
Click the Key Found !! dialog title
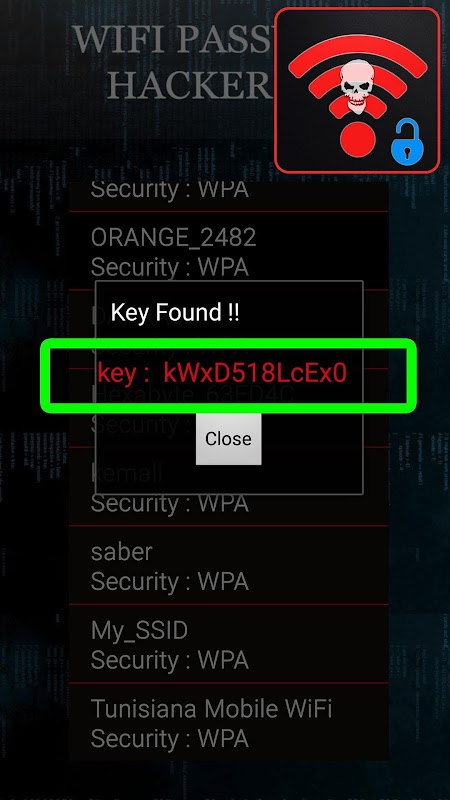[x=174, y=312]
